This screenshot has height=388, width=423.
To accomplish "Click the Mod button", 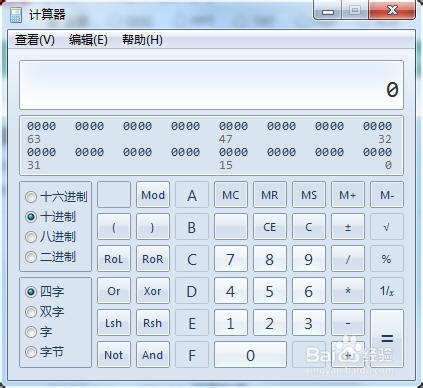I will point(153,195).
